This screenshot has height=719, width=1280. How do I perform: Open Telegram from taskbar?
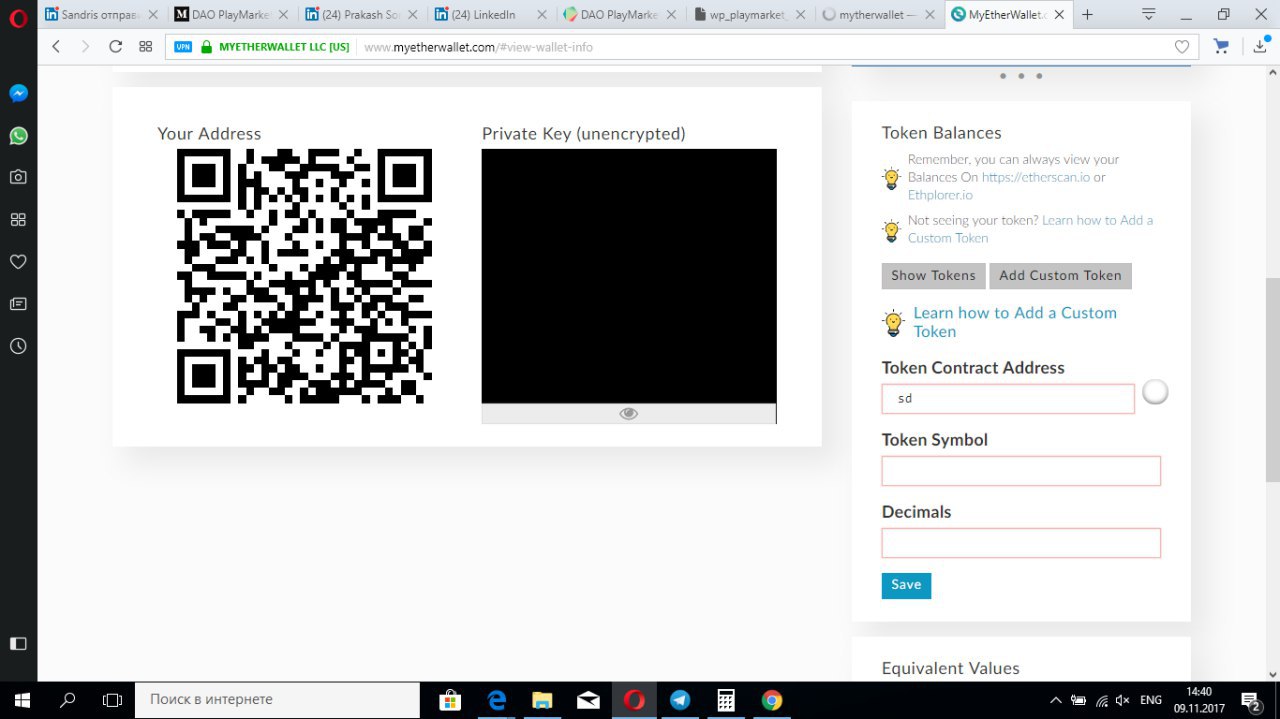pos(680,700)
